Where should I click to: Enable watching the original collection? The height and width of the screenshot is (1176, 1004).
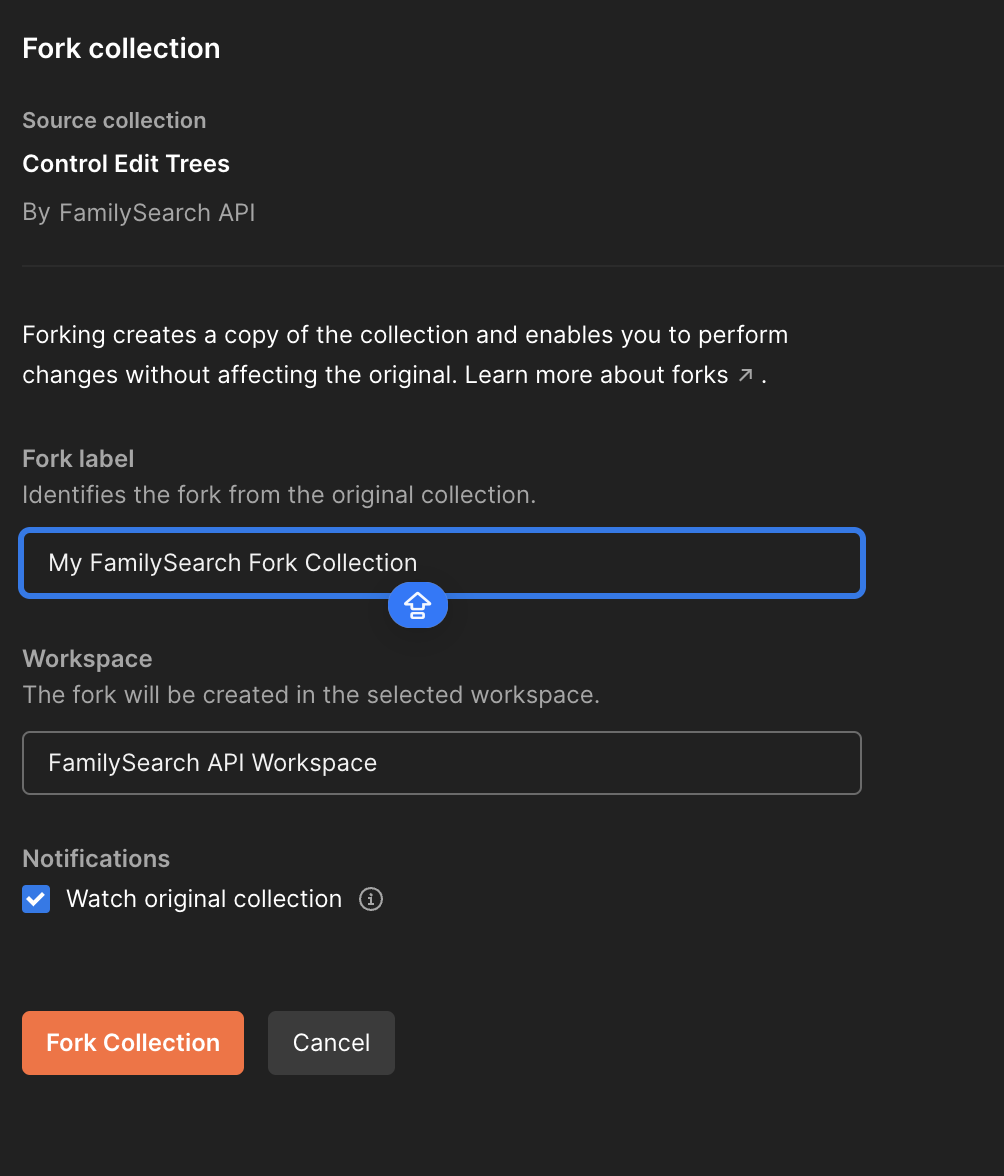(35, 898)
